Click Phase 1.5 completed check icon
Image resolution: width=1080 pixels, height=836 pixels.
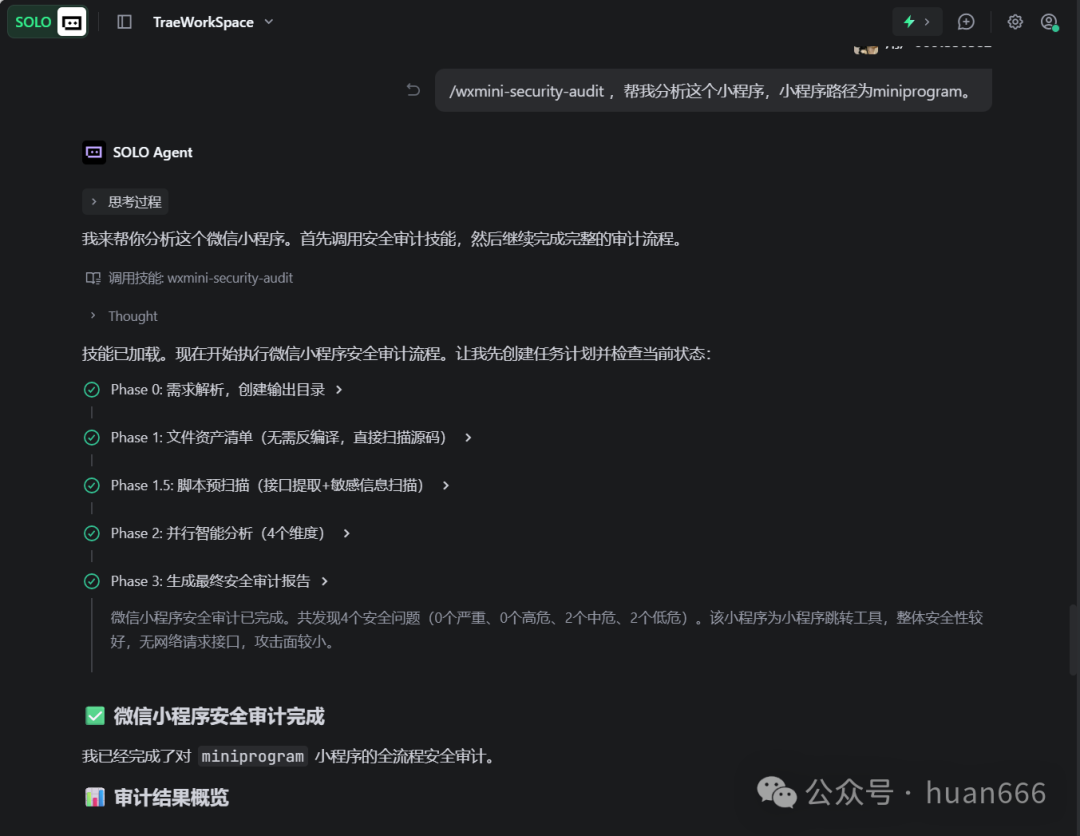pos(92,485)
